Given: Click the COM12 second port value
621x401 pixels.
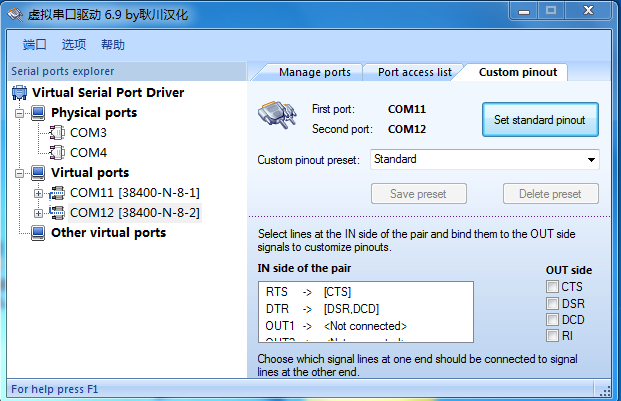Looking at the screenshot, I should [x=407, y=129].
